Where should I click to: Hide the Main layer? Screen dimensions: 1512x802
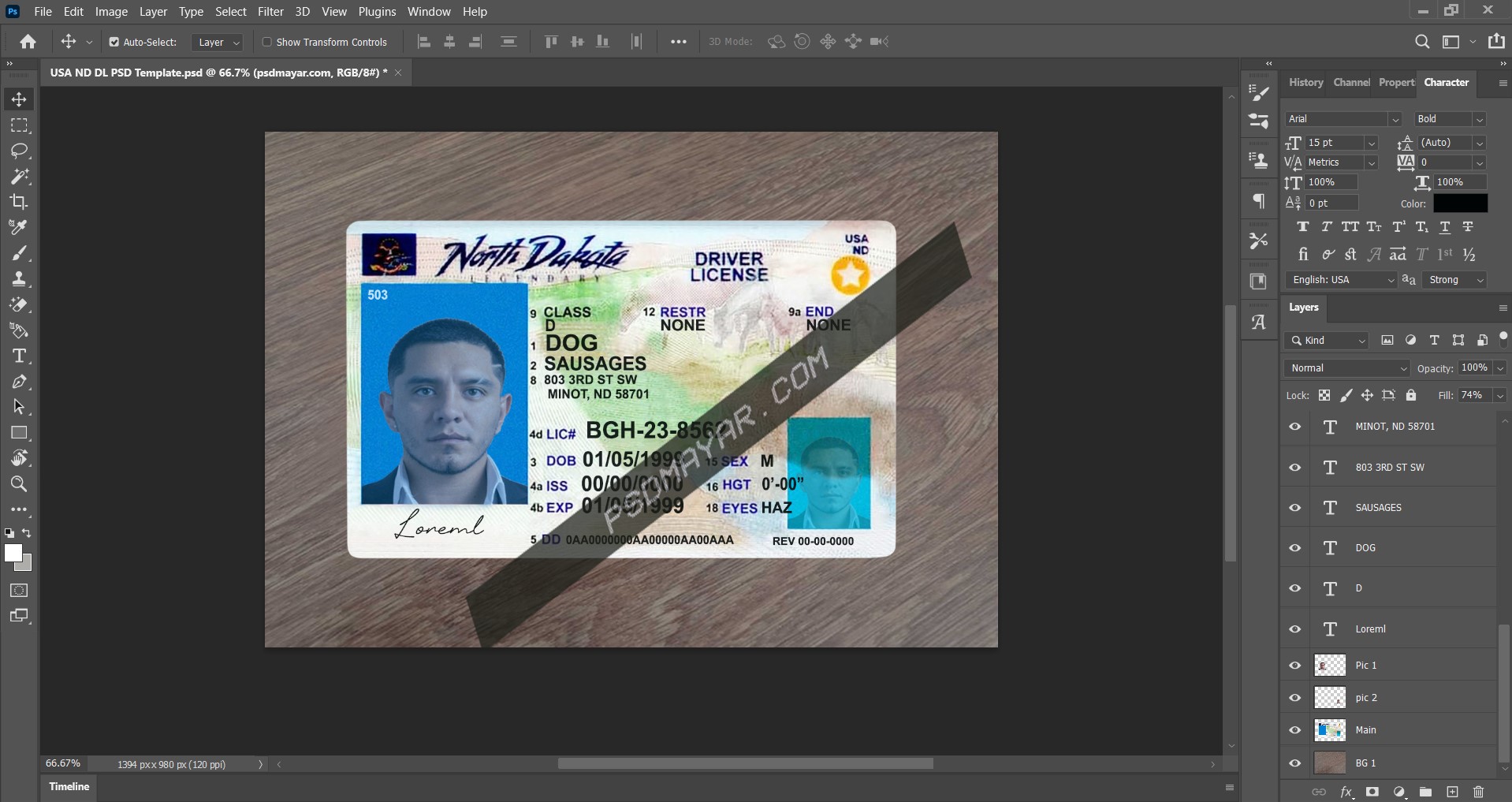pyautogui.click(x=1295, y=730)
